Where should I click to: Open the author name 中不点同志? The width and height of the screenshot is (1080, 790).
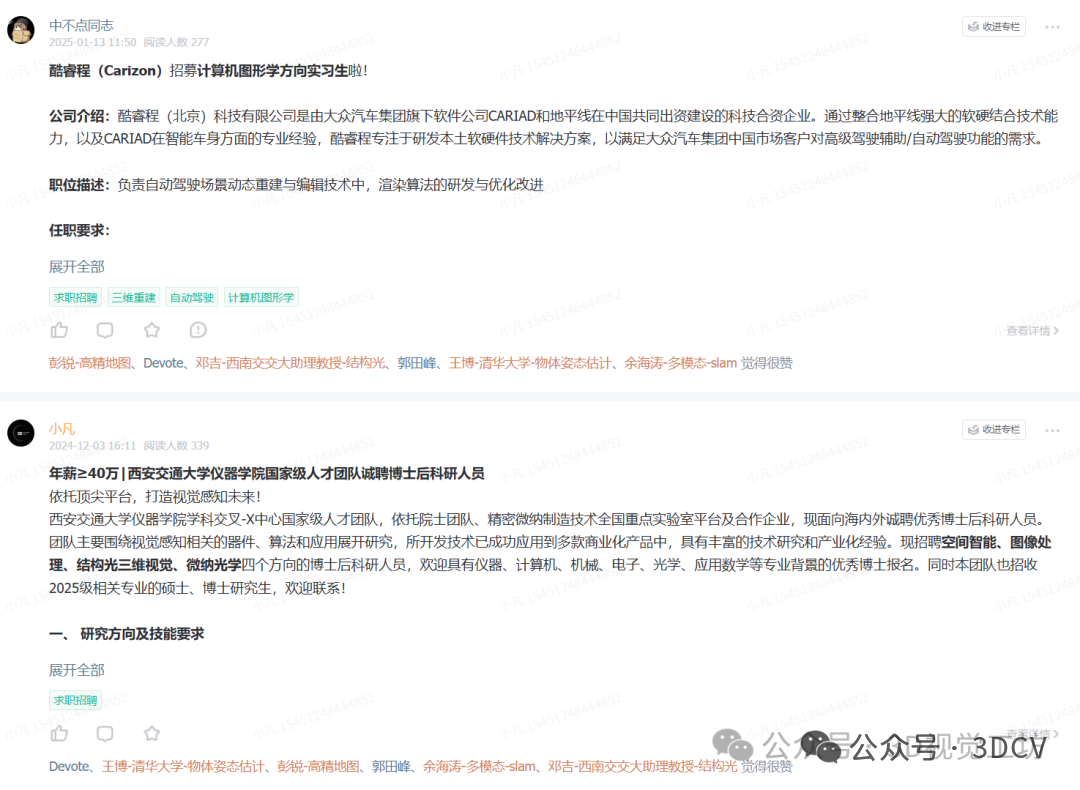pyautogui.click(x=81, y=25)
